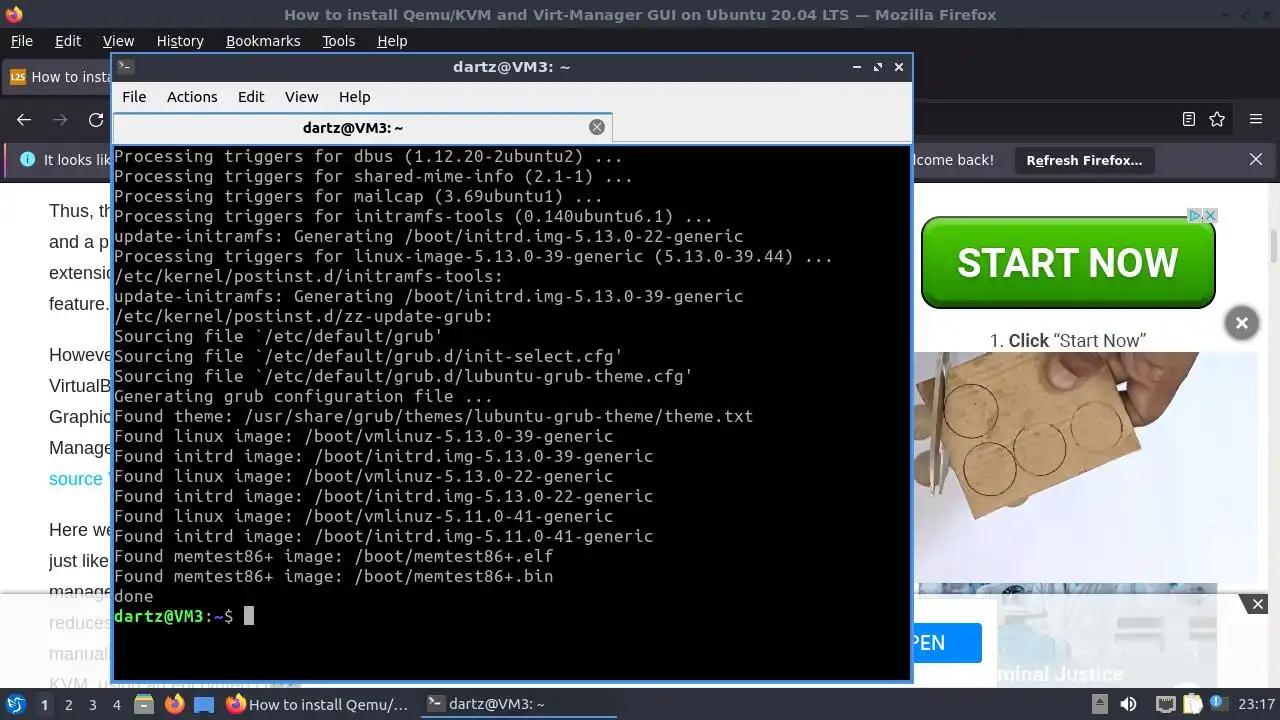This screenshot has width=1280, height=720.
Task: Click the START NOW ad button
Action: click(x=1068, y=263)
